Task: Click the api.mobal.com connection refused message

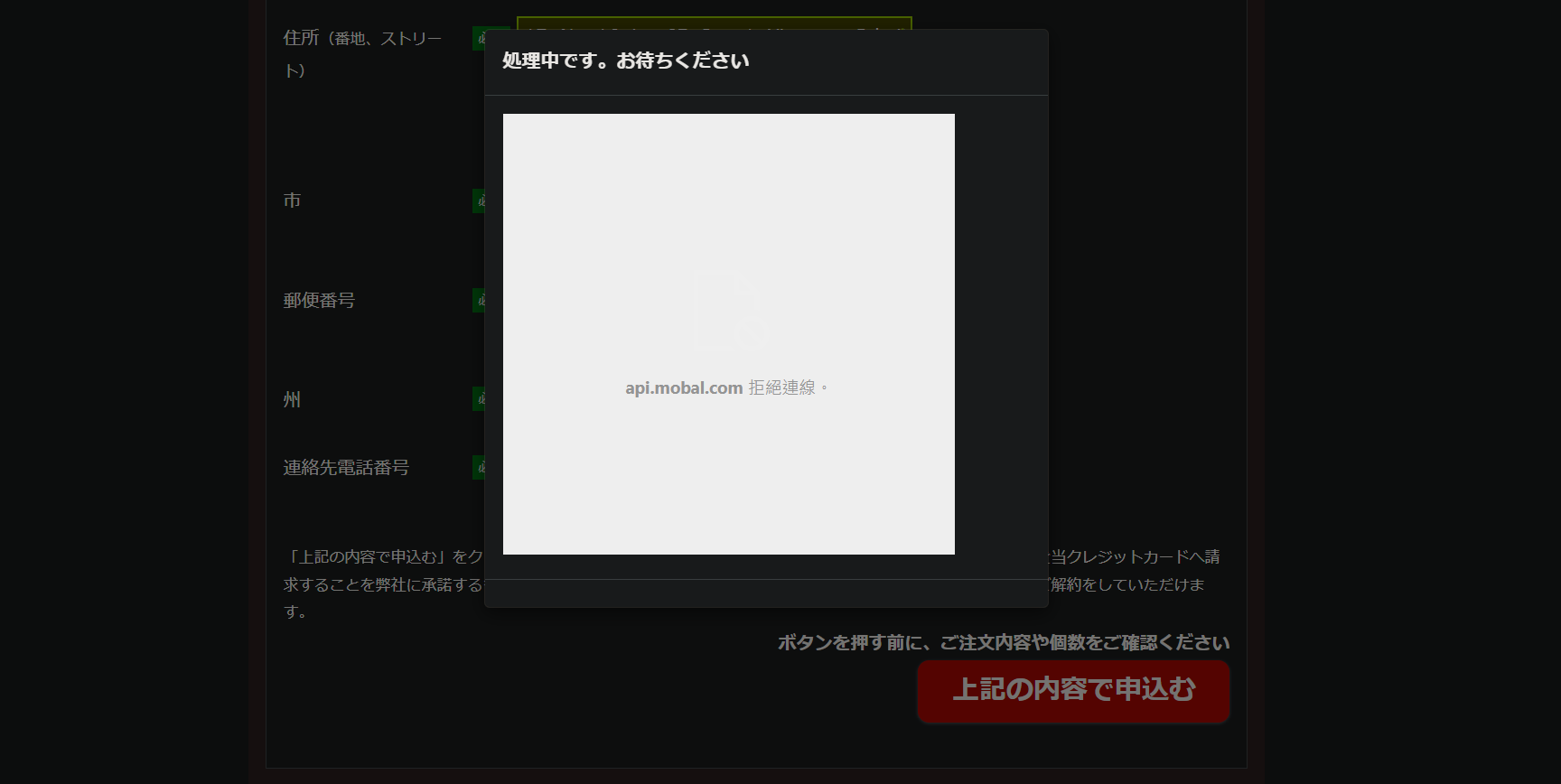Action: coord(727,387)
